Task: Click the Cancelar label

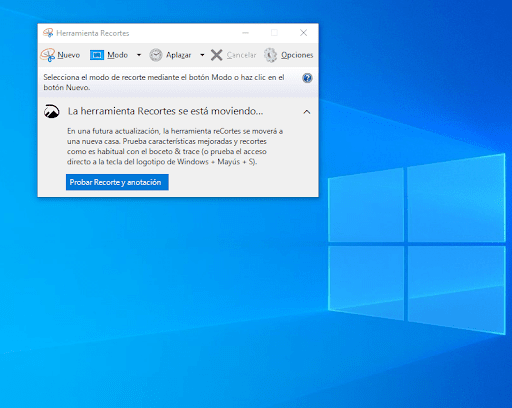Action: (241, 55)
